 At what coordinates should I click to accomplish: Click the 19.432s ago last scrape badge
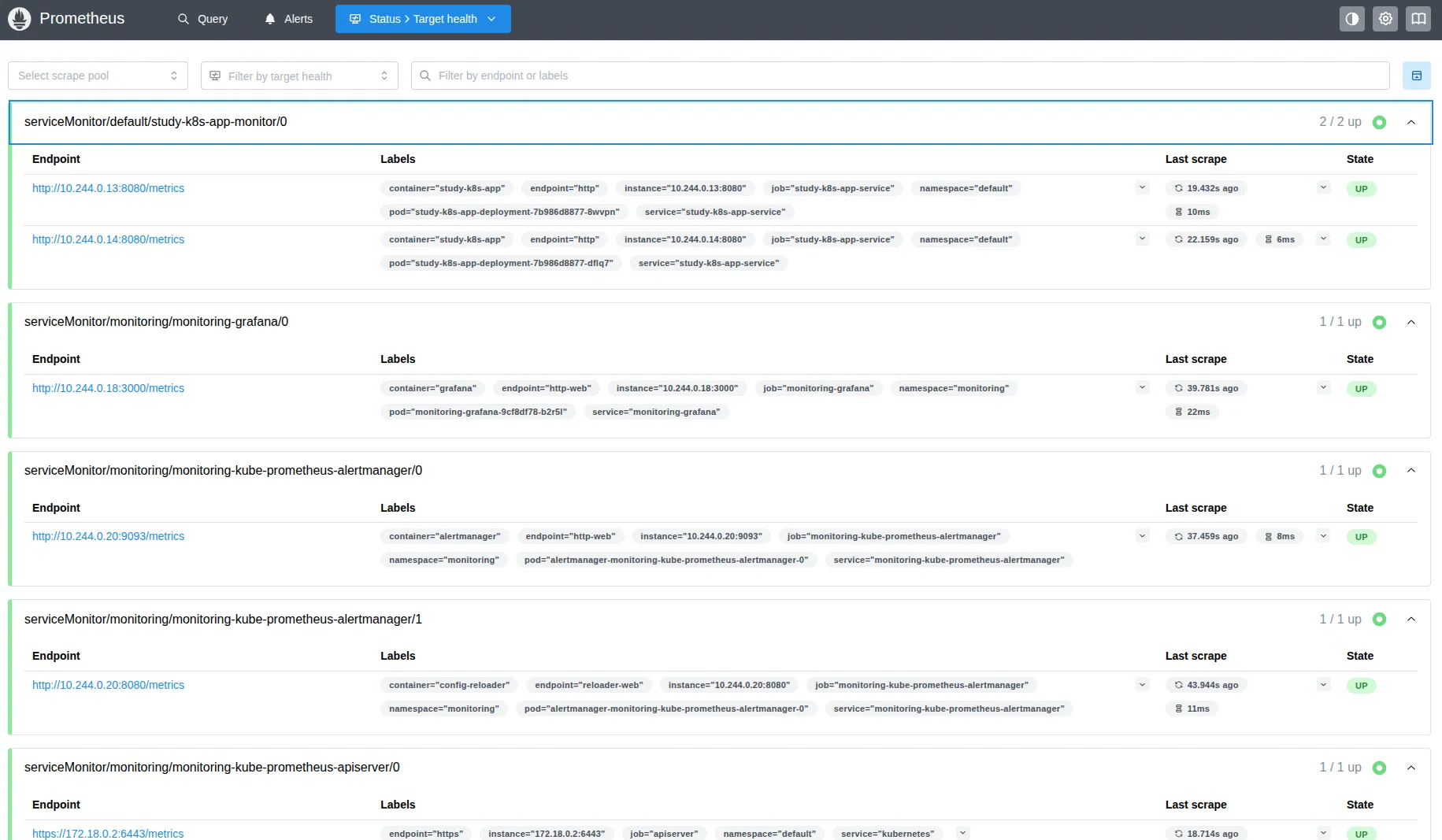coord(1207,188)
